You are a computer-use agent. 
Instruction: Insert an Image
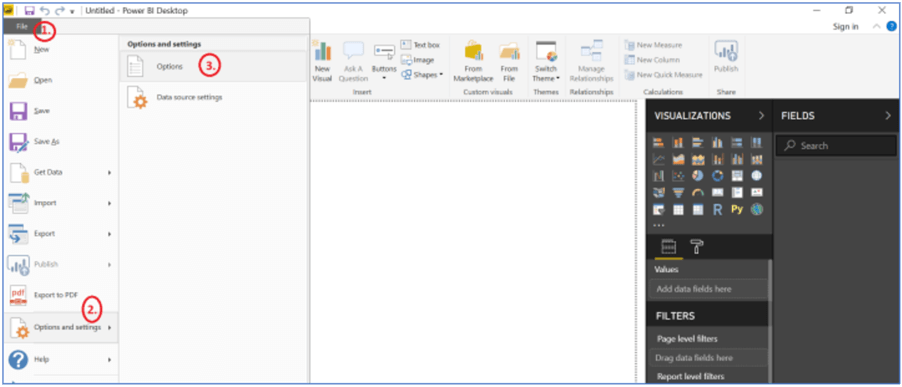coord(418,60)
